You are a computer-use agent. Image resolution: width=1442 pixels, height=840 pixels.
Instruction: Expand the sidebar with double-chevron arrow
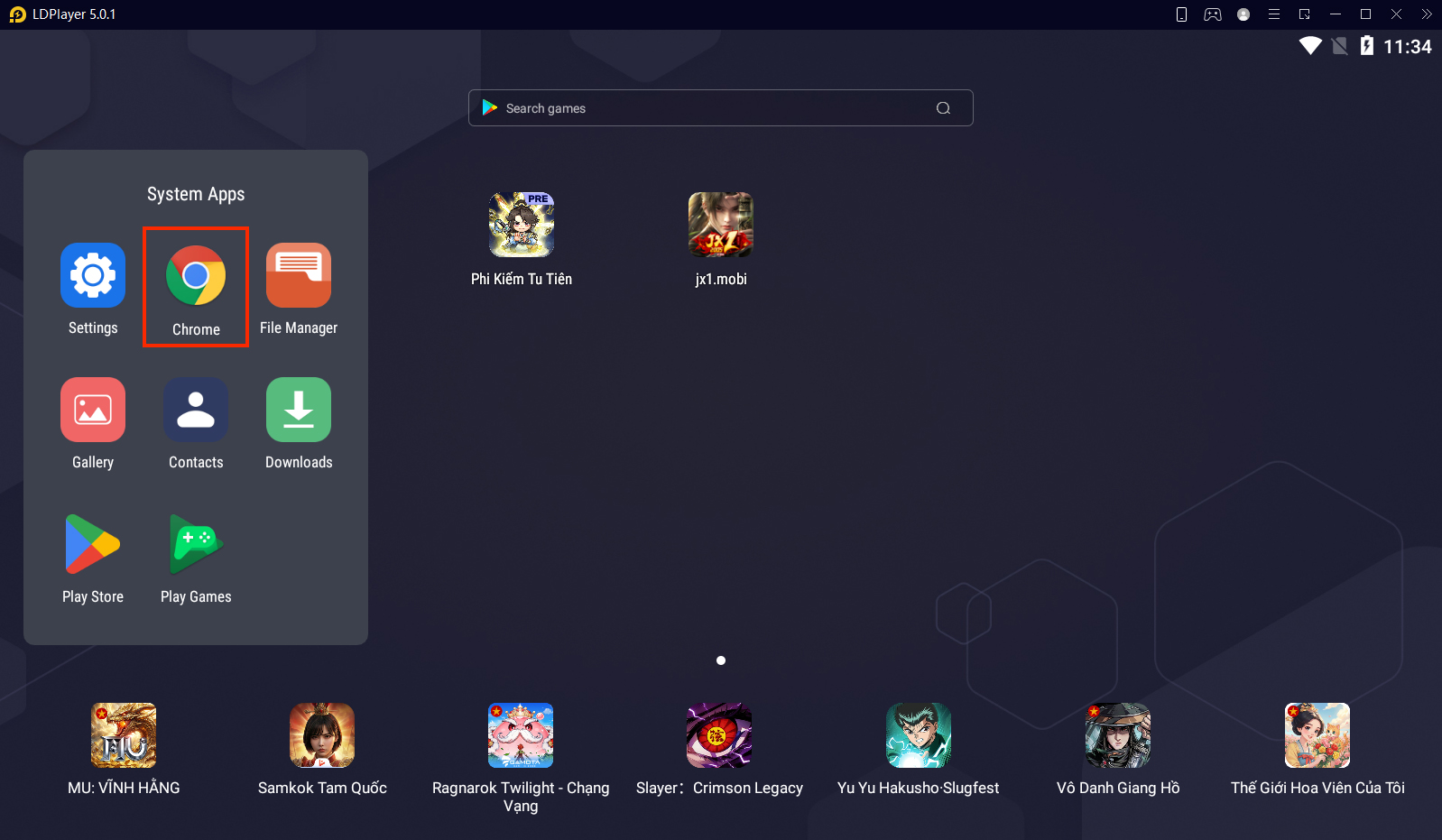tap(1427, 14)
